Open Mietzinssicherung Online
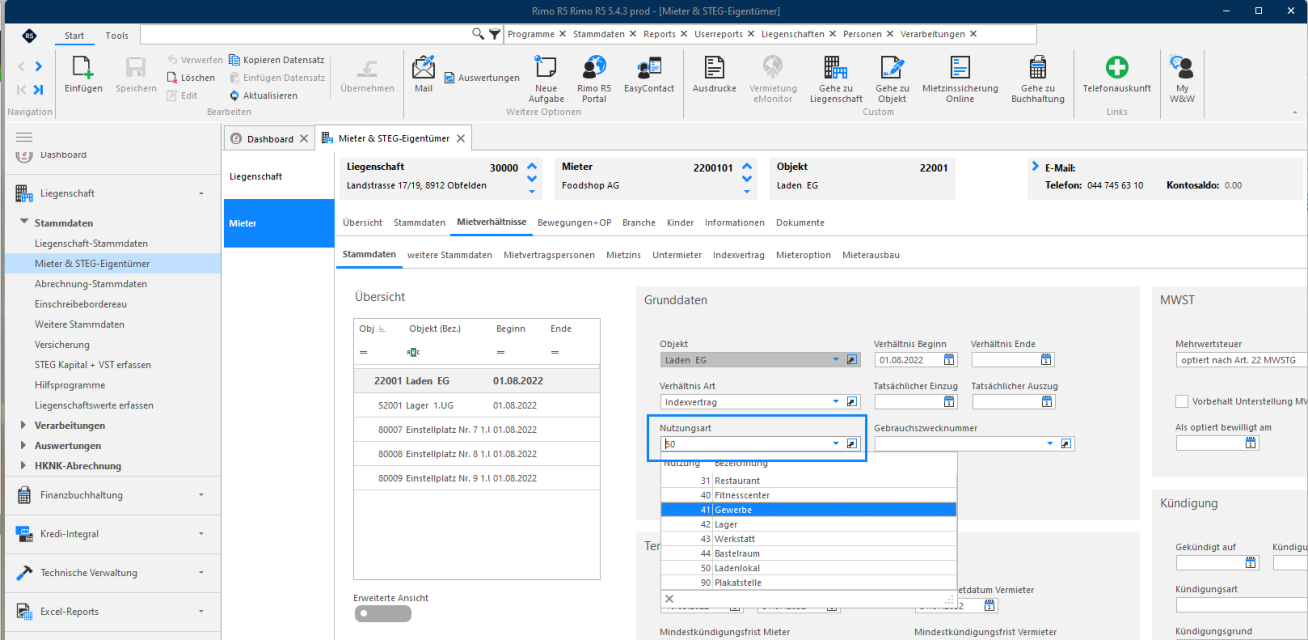 960,79
